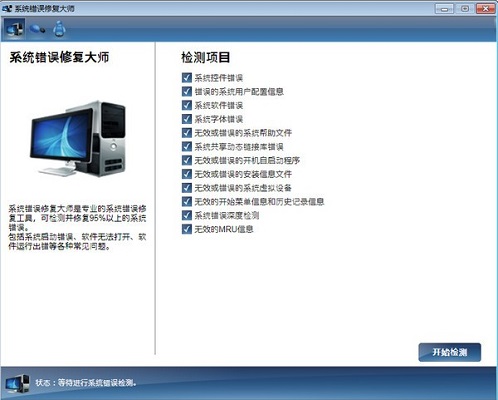Click the penguin QQ toolbar icon

59,29
